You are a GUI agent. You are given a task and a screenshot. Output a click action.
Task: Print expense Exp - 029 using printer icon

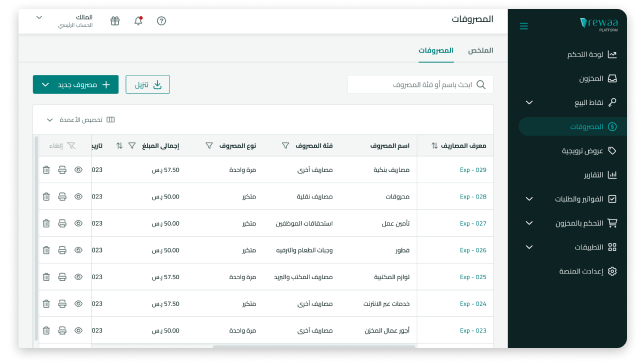pos(62,170)
